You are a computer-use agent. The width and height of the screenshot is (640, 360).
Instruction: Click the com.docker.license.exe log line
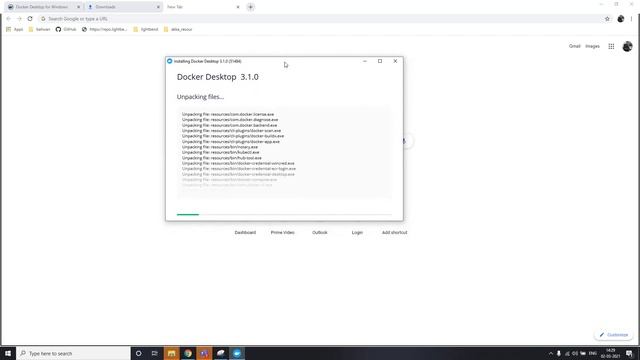[228, 114]
